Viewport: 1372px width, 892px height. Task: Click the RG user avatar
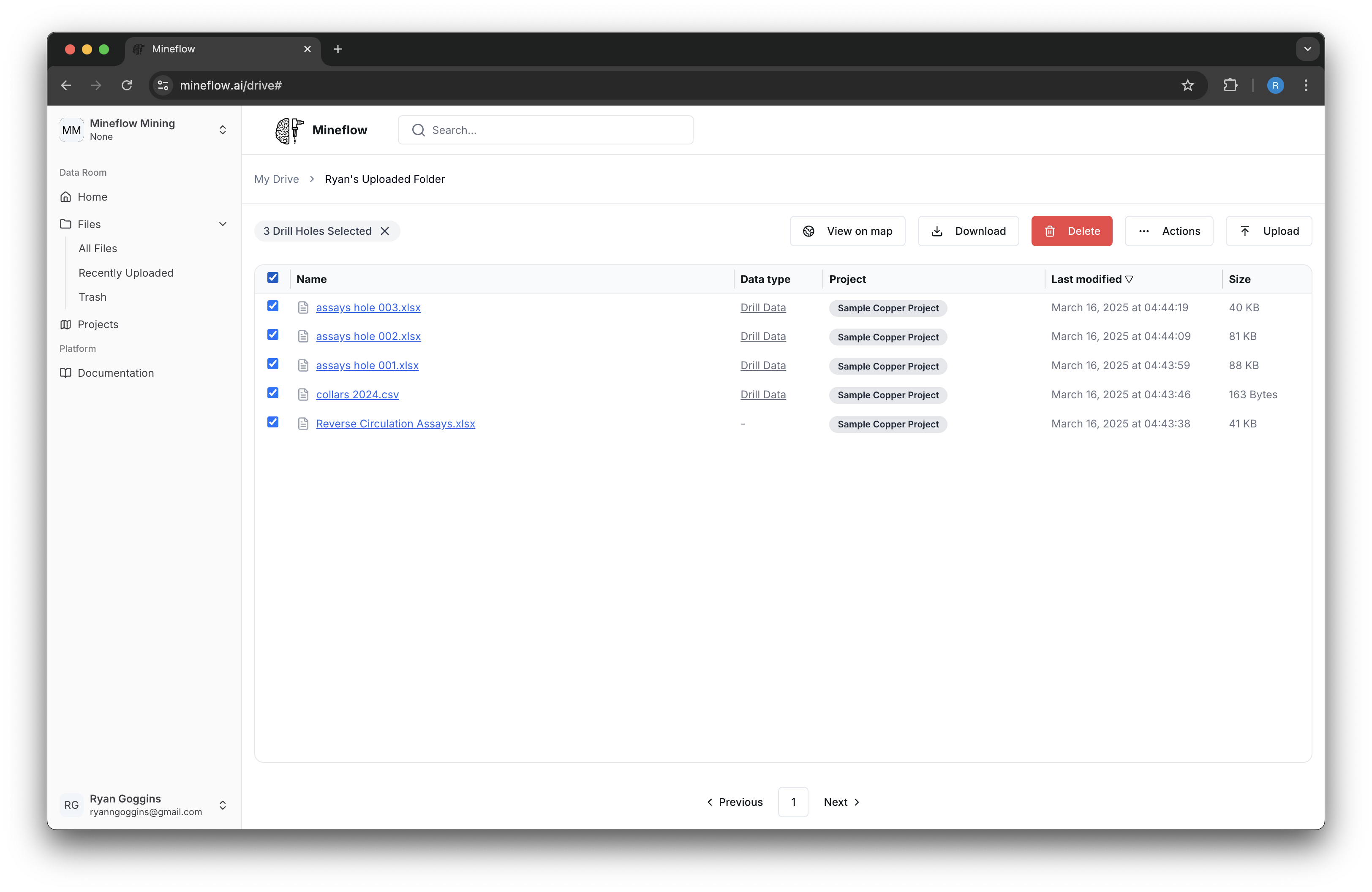tap(71, 805)
